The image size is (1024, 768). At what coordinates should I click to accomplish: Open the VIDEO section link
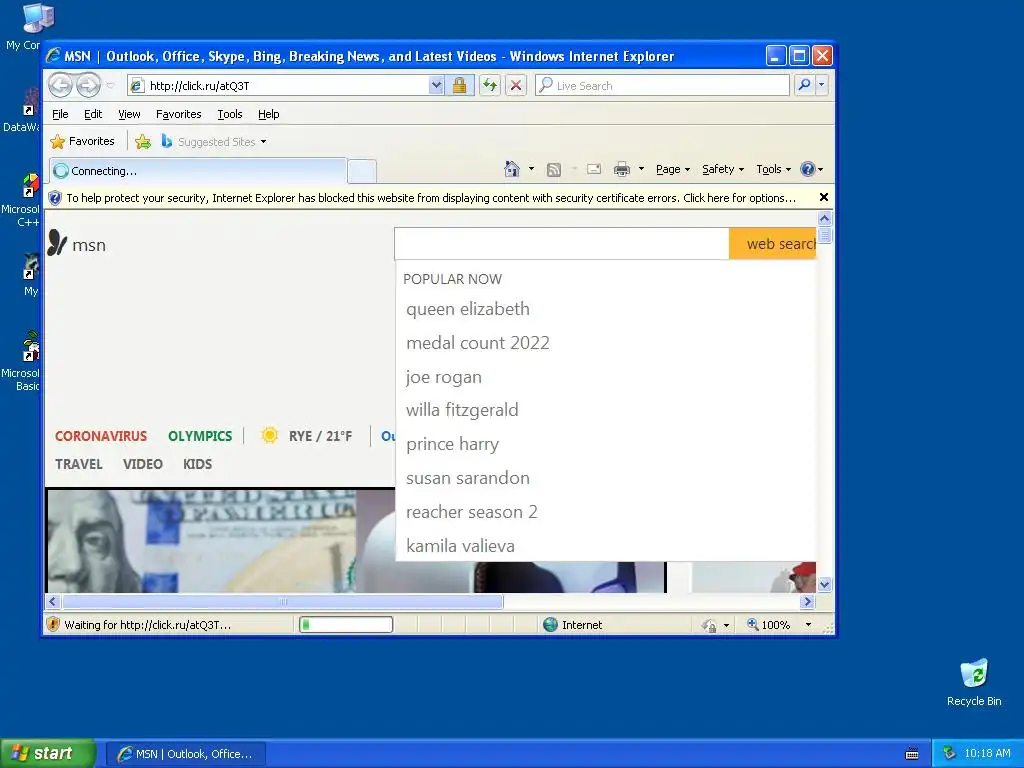[x=142, y=464]
